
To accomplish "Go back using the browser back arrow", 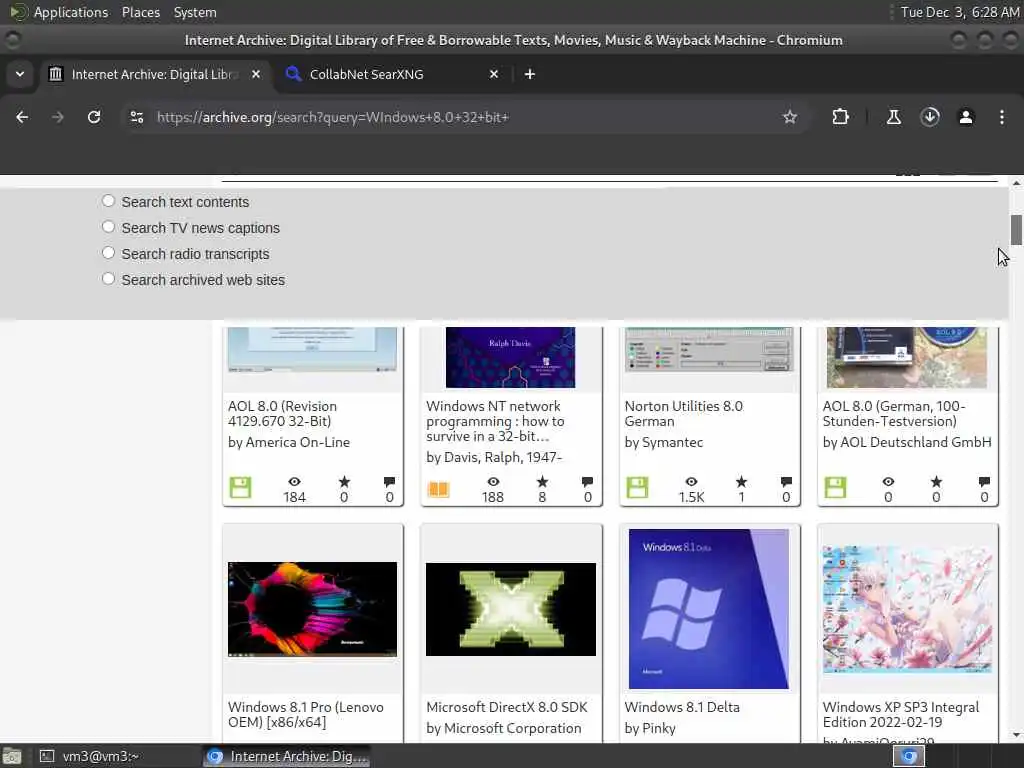I will point(22,117).
